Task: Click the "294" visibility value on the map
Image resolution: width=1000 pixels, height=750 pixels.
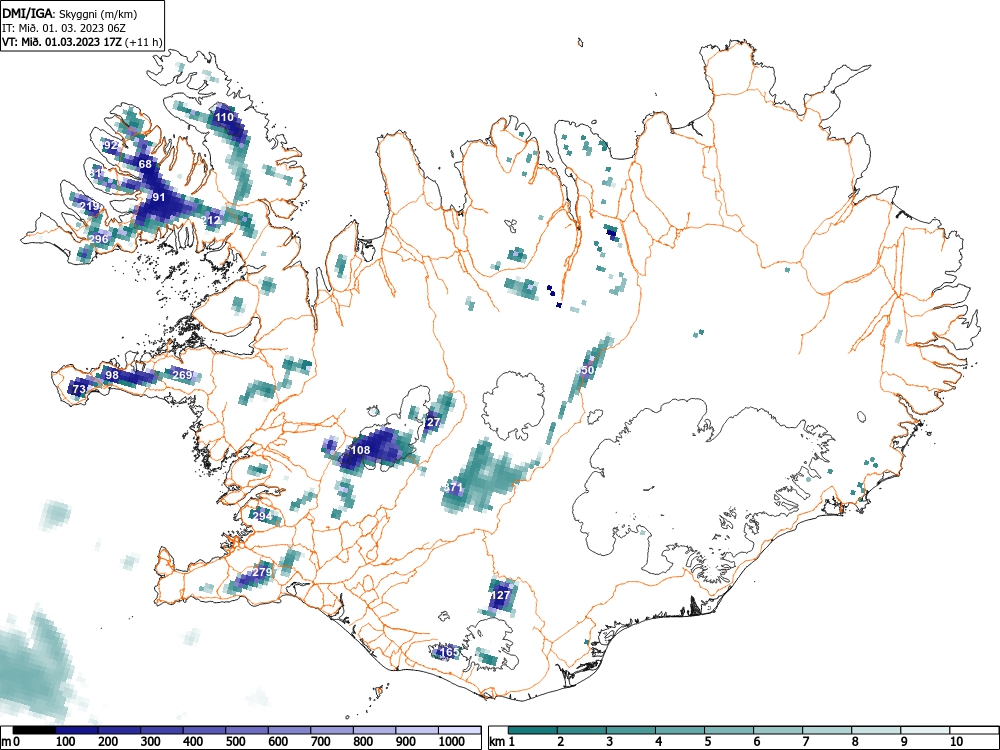Action: pos(263,516)
